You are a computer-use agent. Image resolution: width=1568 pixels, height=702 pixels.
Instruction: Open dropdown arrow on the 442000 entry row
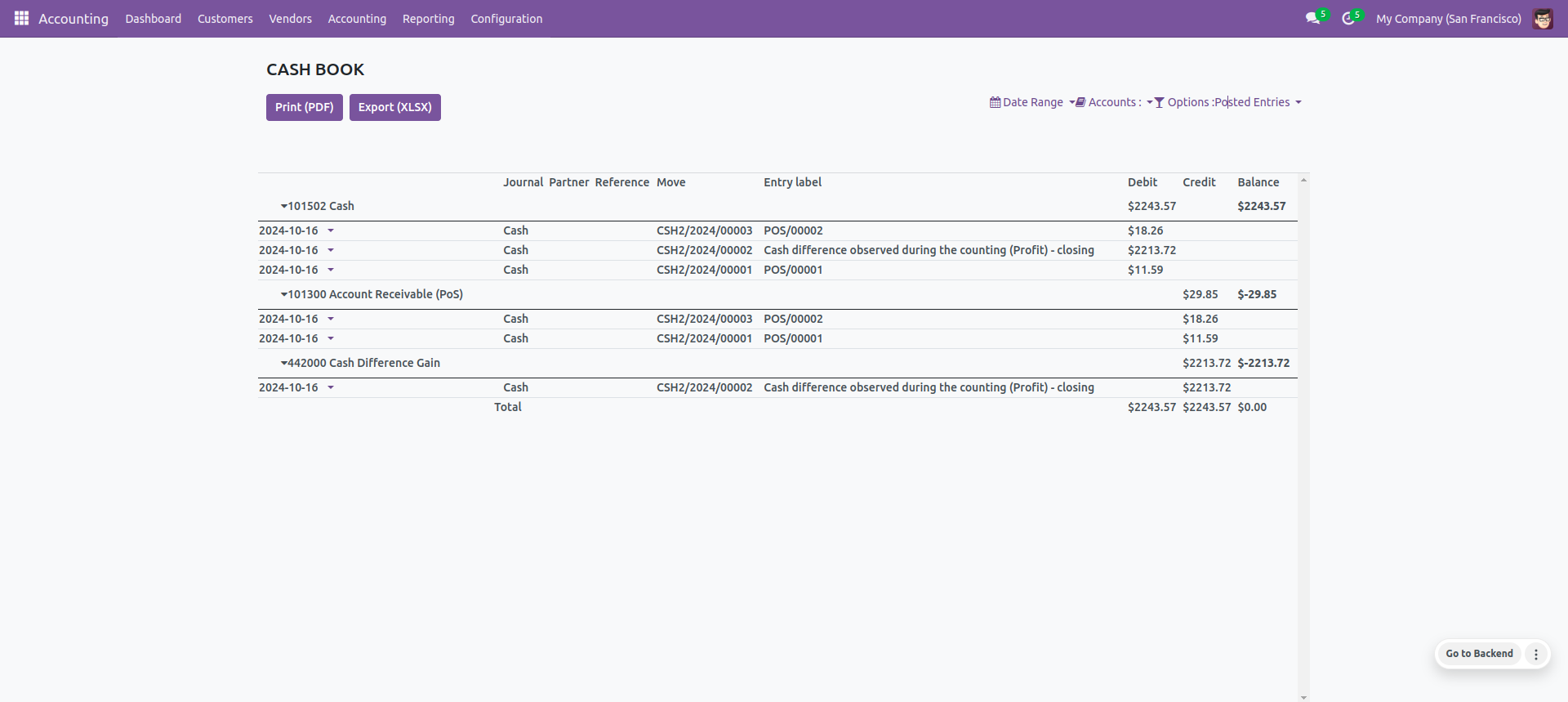pos(331,388)
